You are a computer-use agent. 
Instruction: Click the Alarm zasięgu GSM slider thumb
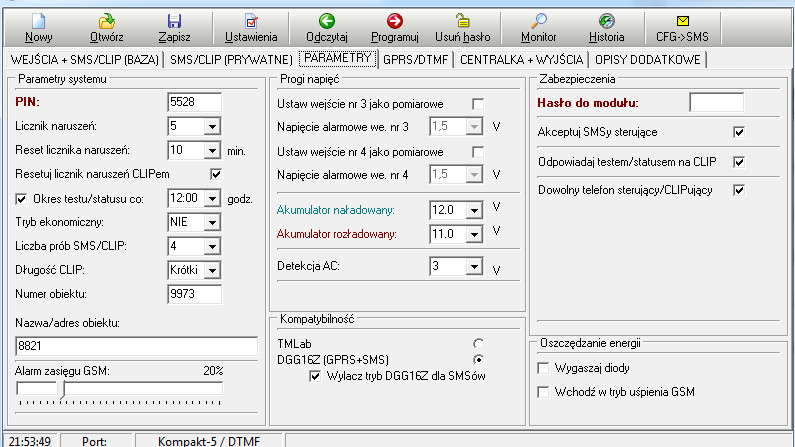pos(61,389)
